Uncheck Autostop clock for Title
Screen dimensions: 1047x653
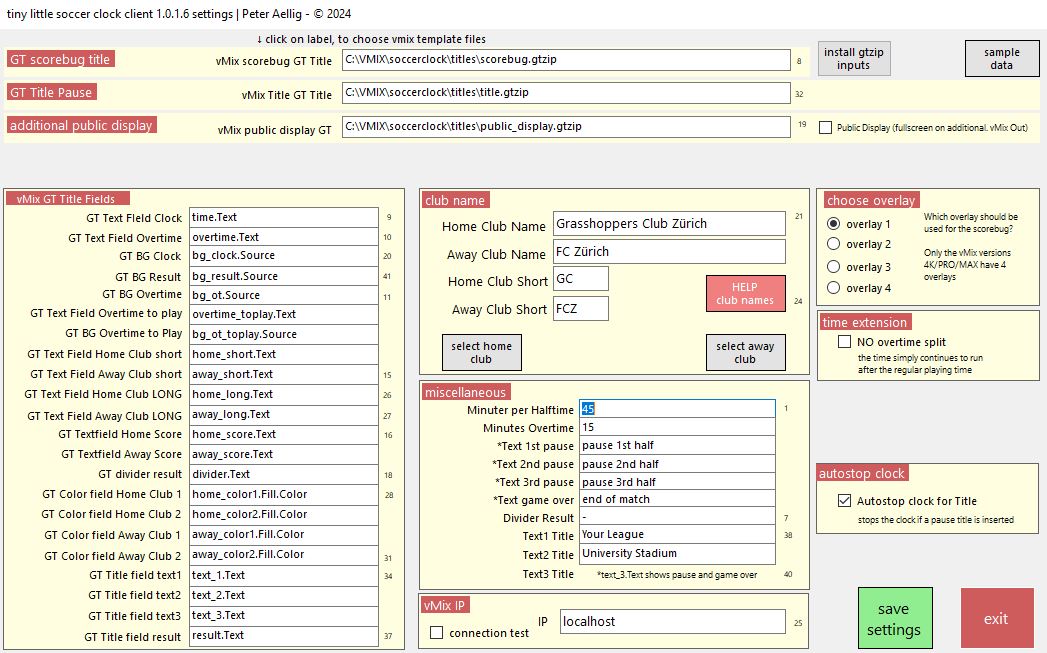[844, 501]
